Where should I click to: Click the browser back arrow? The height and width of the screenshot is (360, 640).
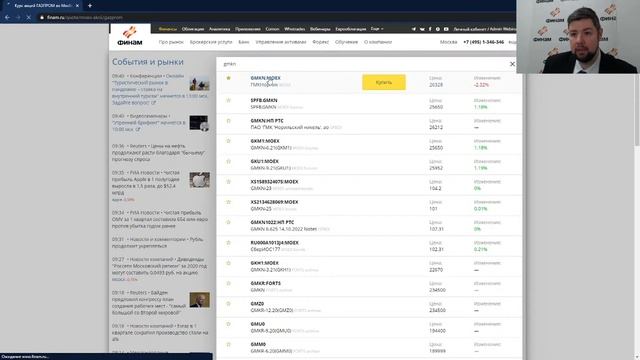7,17
